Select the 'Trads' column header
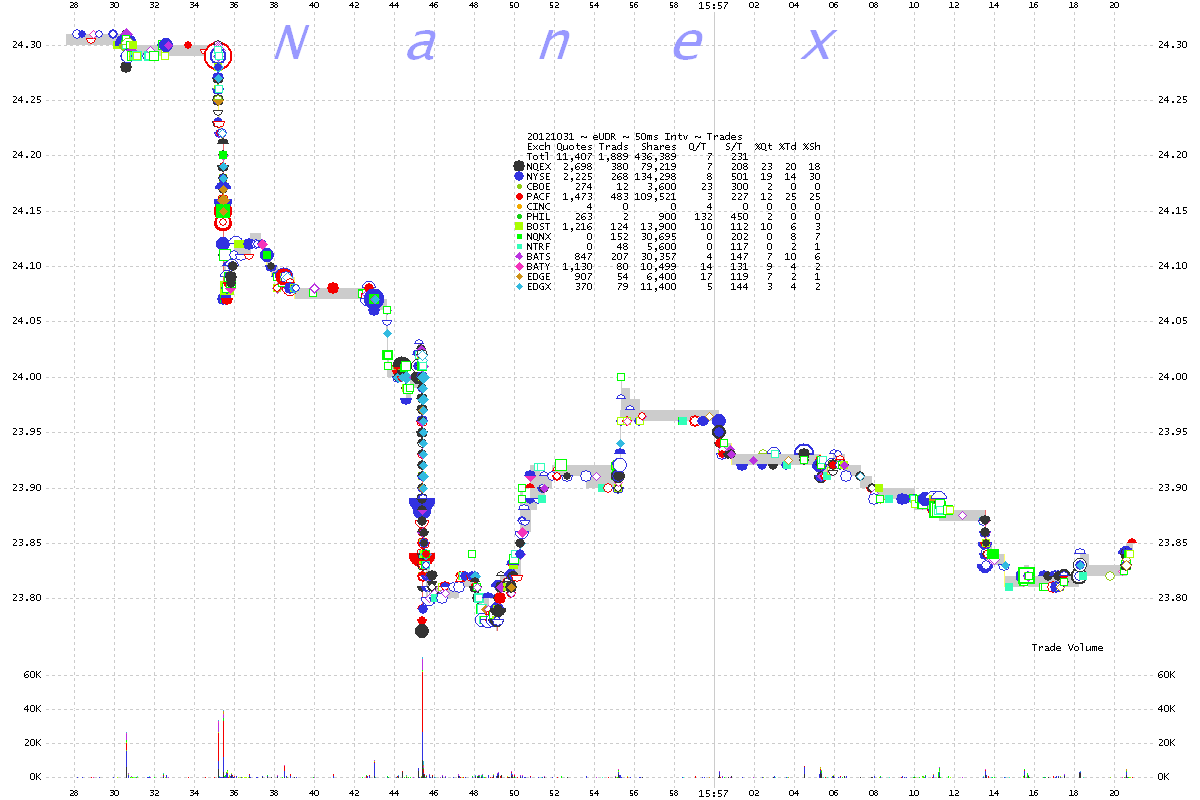 coord(614,146)
